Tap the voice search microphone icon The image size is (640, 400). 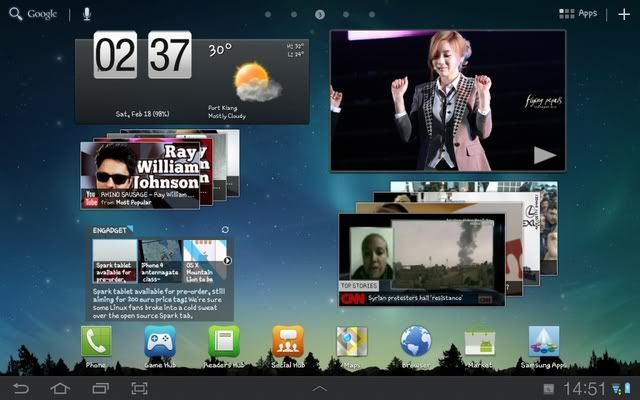87,14
